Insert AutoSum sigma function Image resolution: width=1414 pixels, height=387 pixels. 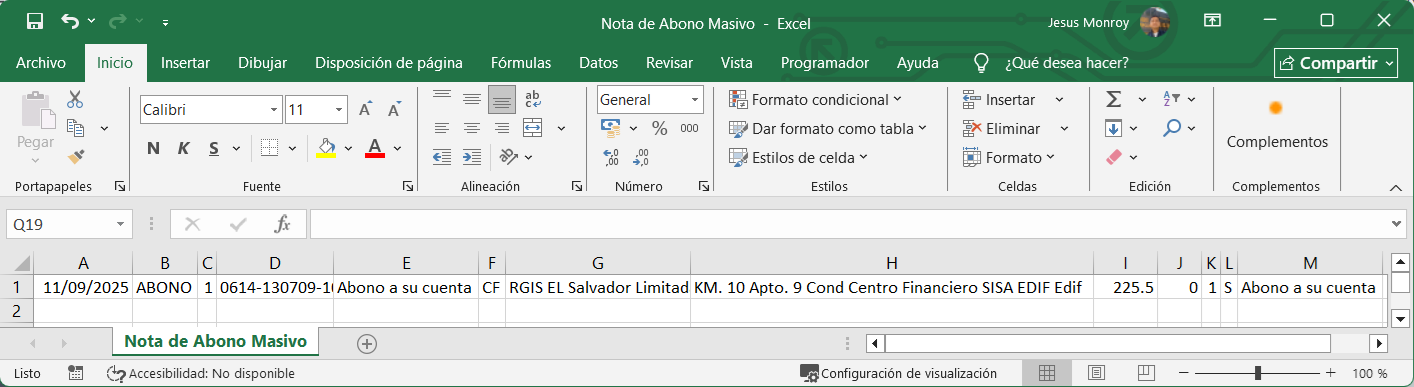pyautogui.click(x=1113, y=99)
